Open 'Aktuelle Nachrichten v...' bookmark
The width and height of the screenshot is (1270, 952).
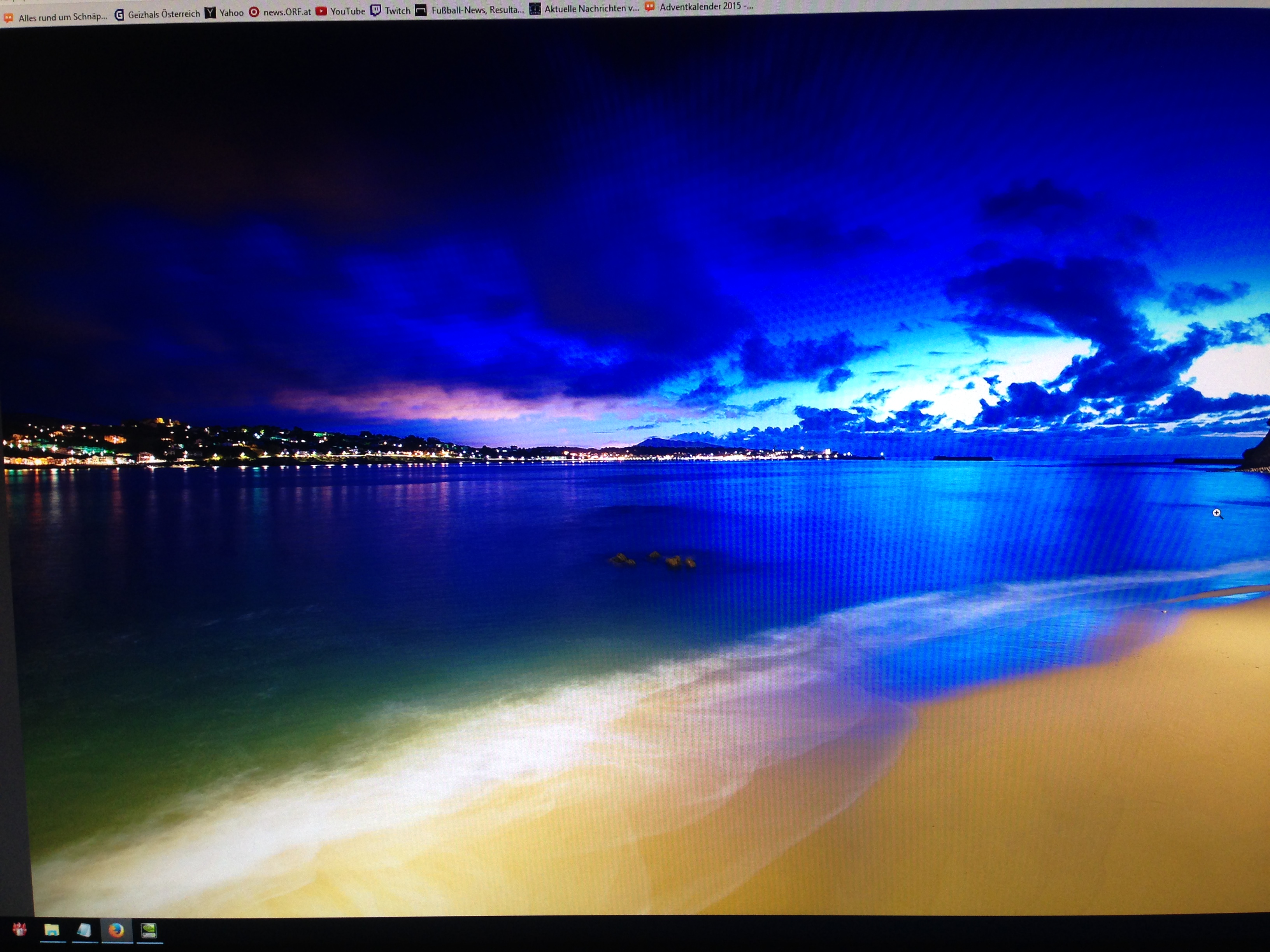pyautogui.click(x=591, y=8)
